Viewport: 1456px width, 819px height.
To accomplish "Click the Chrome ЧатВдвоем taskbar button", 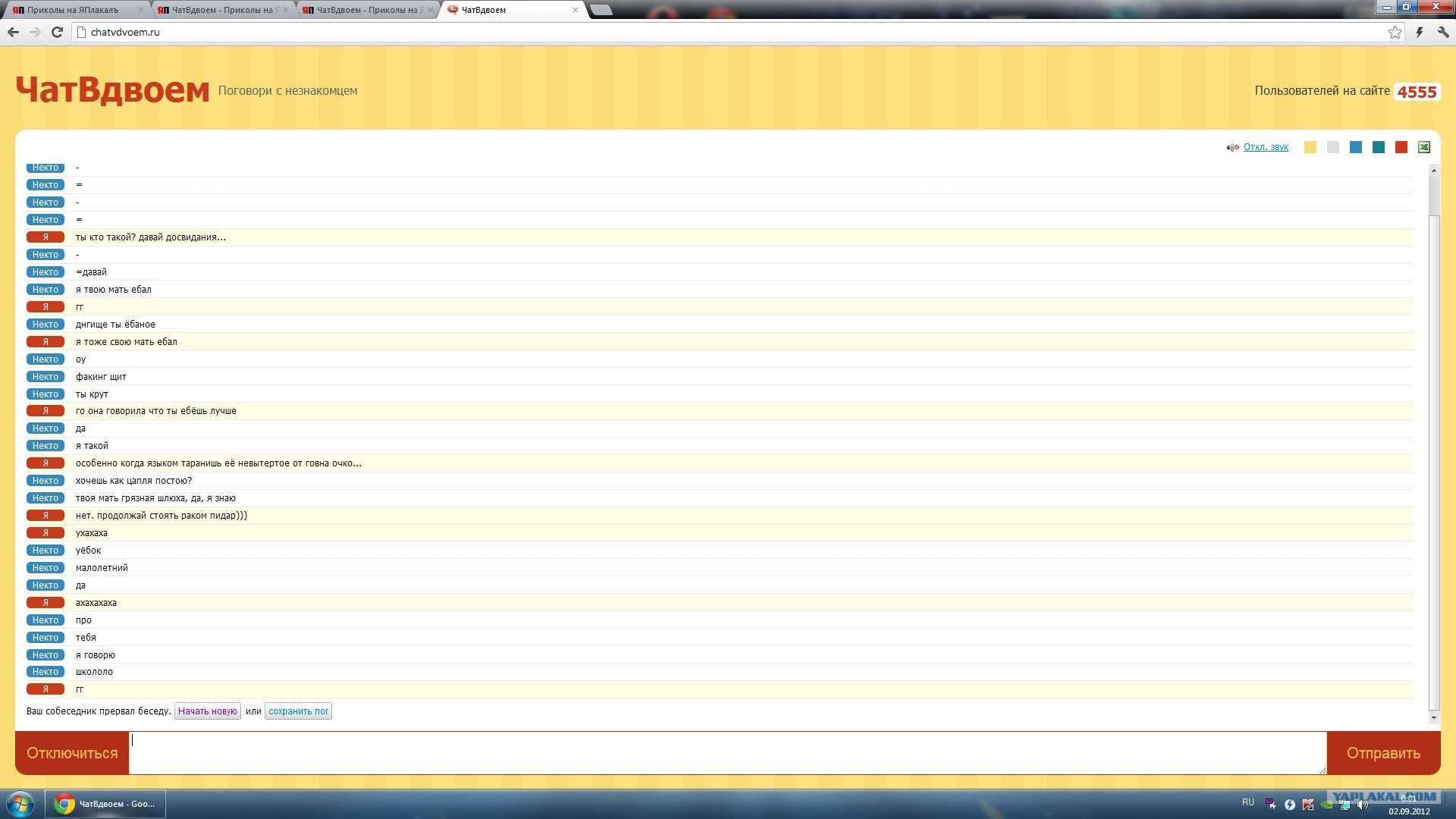I will (x=105, y=804).
